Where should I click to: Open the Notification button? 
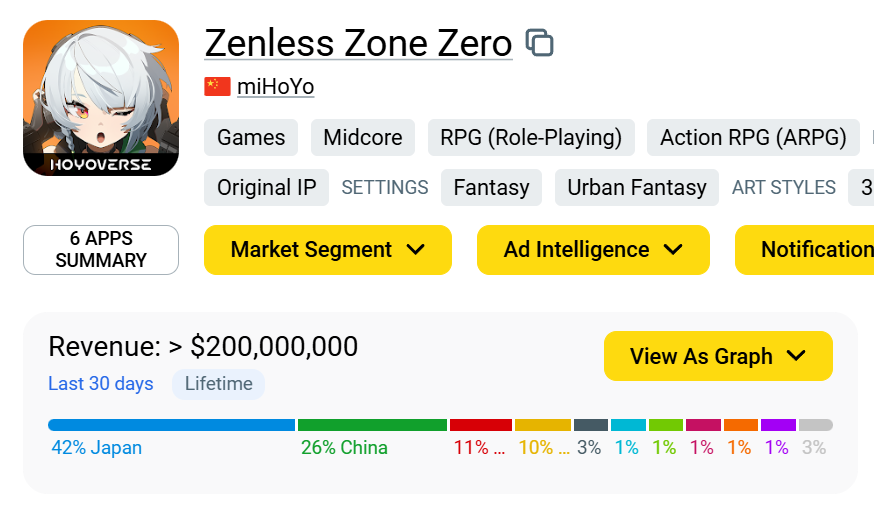tap(805, 250)
